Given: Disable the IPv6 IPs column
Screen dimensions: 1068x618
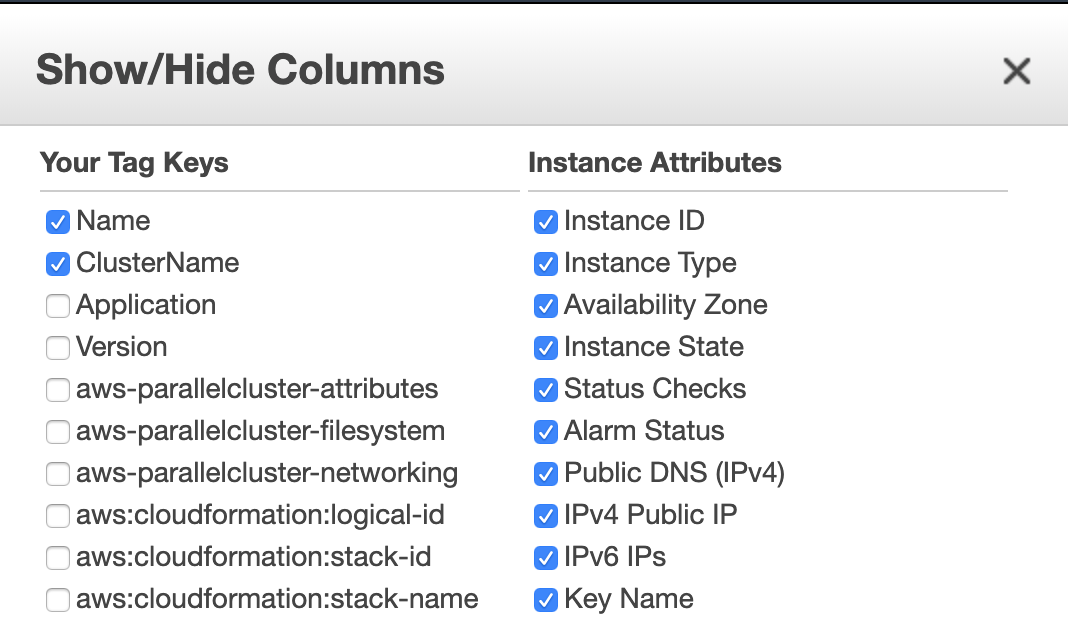Looking at the screenshot, I should [545, 558].
